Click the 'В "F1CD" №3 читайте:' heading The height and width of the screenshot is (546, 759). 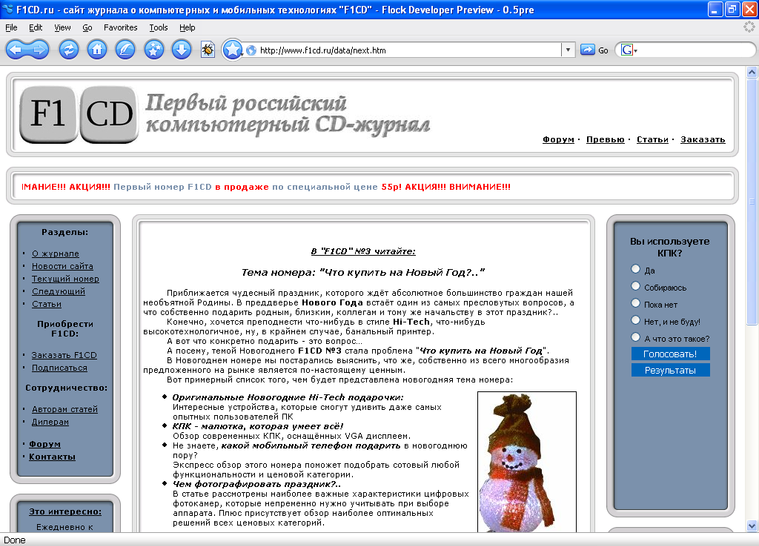[x=363, y=251]
